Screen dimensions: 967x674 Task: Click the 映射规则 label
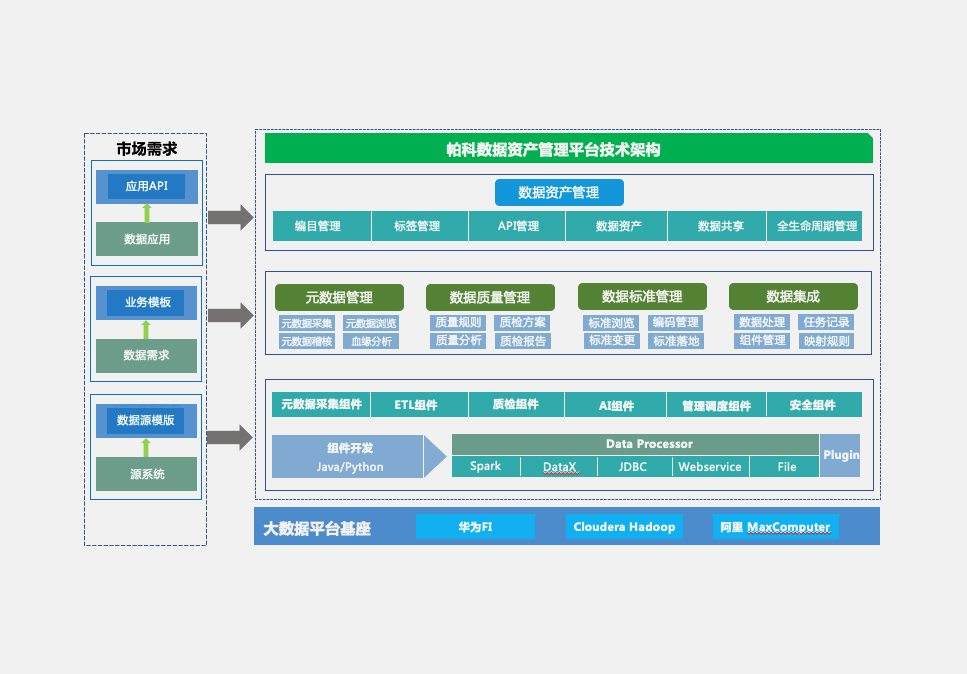pyautogui.click(x=826, y=341)
